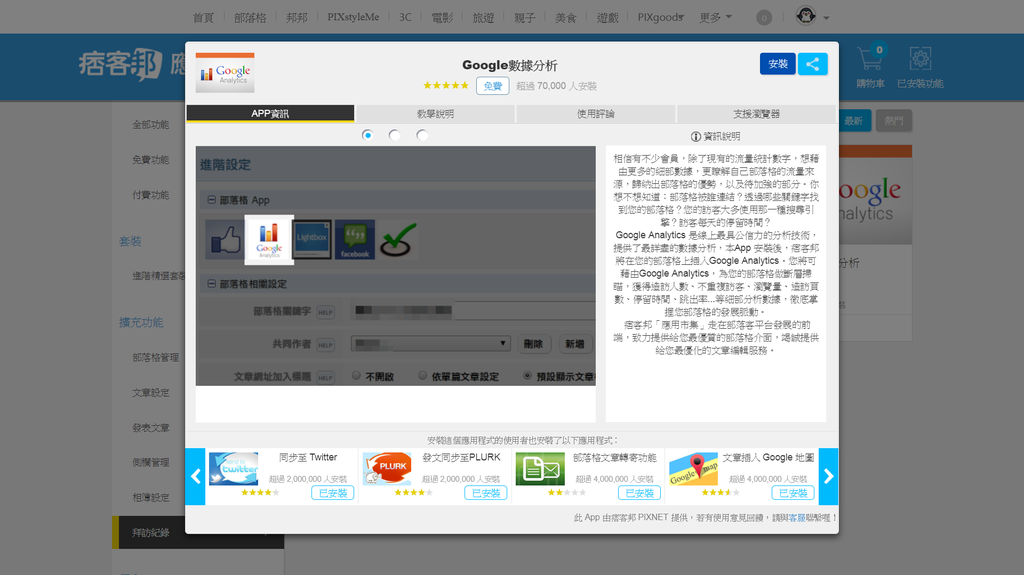Open the user account dropdown arrow
The image size is (1024, 575).
(x=826, y=18)
